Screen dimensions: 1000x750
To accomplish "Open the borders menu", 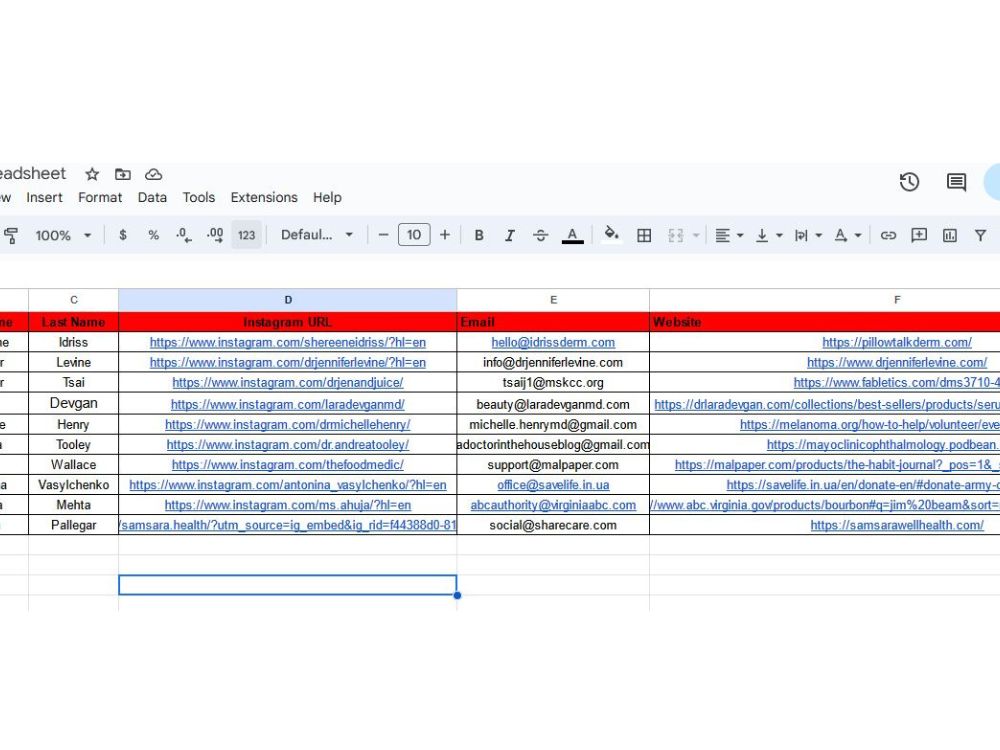I will 644,235.
